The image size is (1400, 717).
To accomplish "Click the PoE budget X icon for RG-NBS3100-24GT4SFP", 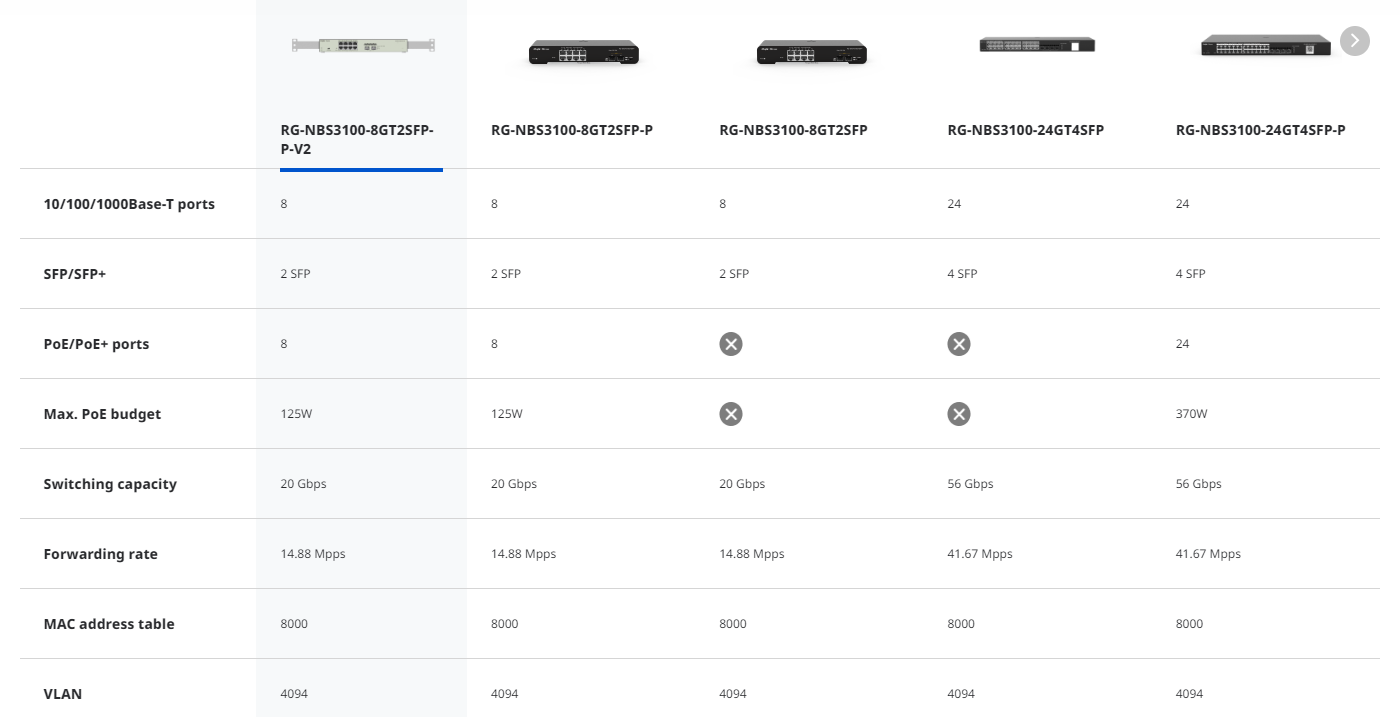I will click(x=959, y=414).
